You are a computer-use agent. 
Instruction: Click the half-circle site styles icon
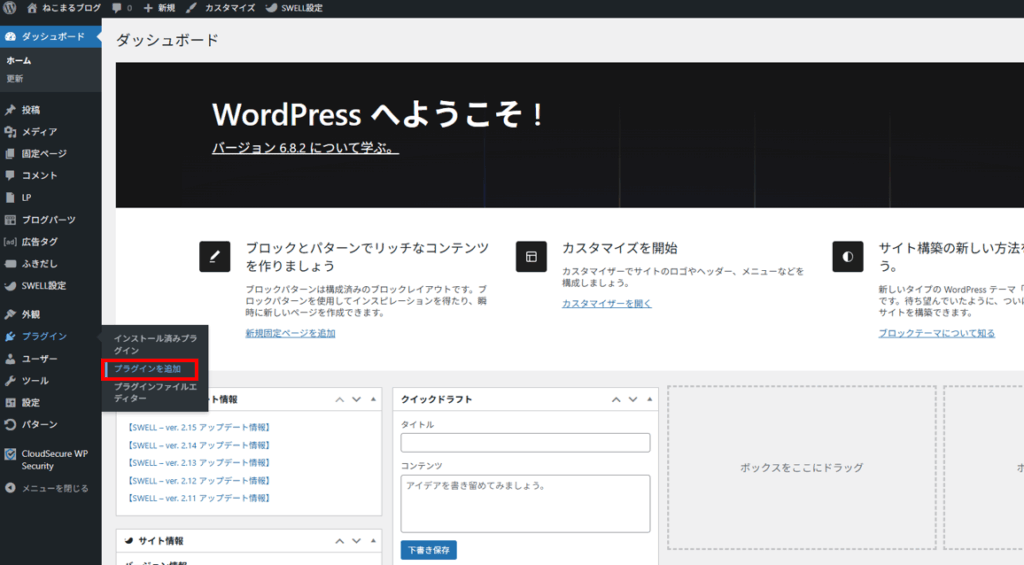[848, 257]
